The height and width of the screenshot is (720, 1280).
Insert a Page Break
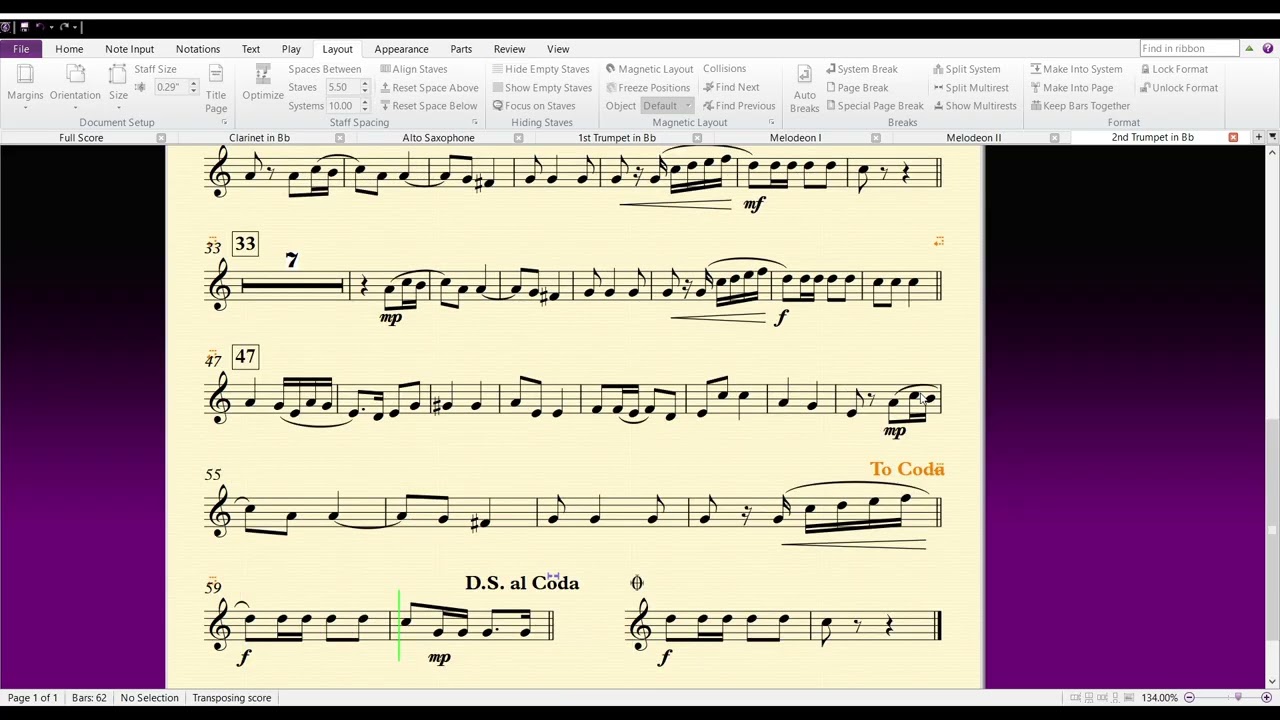[x=856, y=88]
